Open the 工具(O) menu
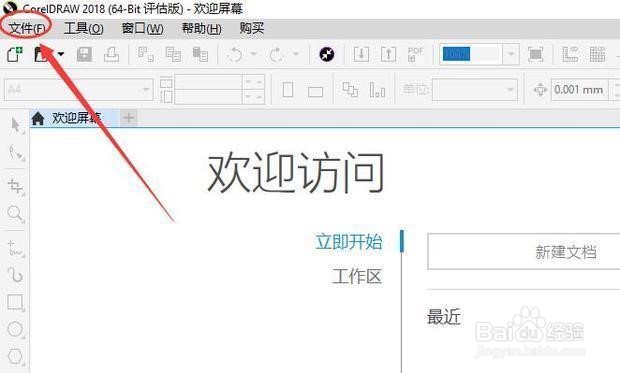Screen dimensions: 620x373 point(83,28)
